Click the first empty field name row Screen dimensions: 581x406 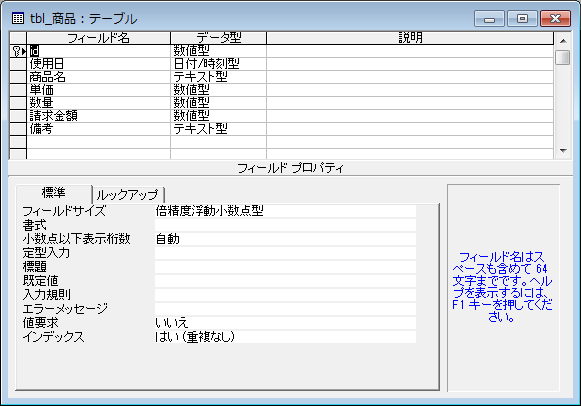(x=99, y=142)
